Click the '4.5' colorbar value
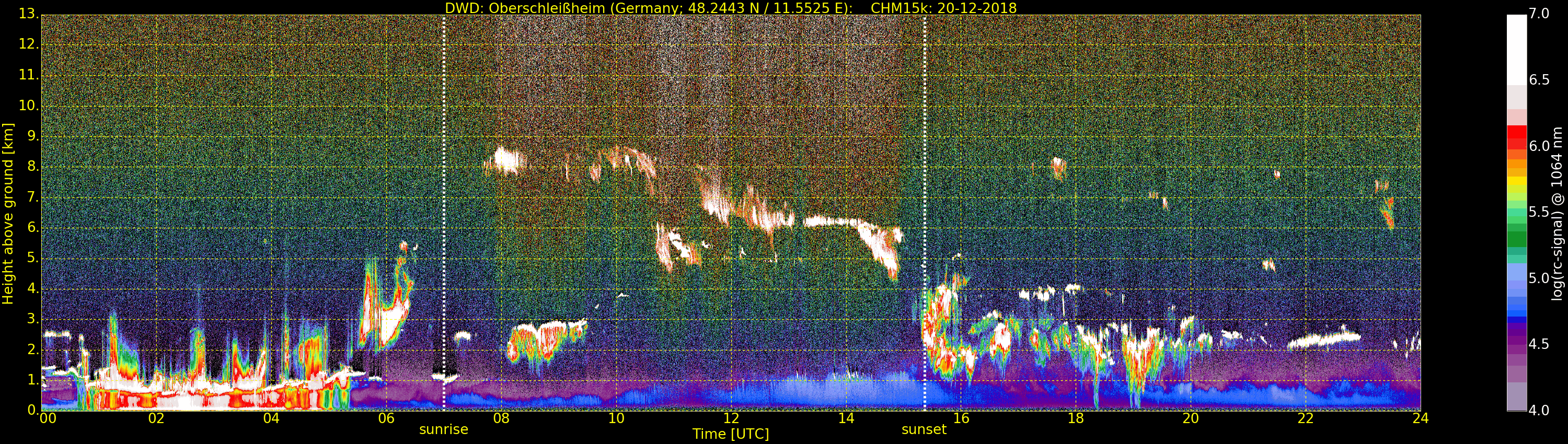Image resolution: width=1568 pixels, height=444 pixels. click(1539, 344)
